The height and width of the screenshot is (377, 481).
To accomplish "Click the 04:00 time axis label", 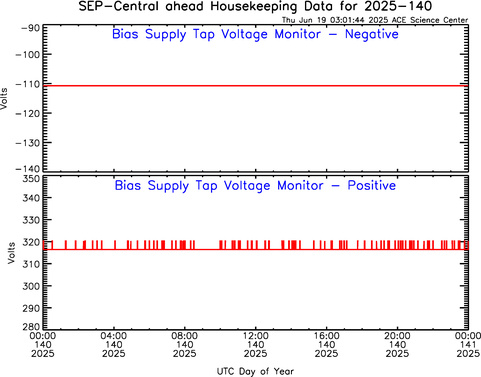I will point(114,336).
